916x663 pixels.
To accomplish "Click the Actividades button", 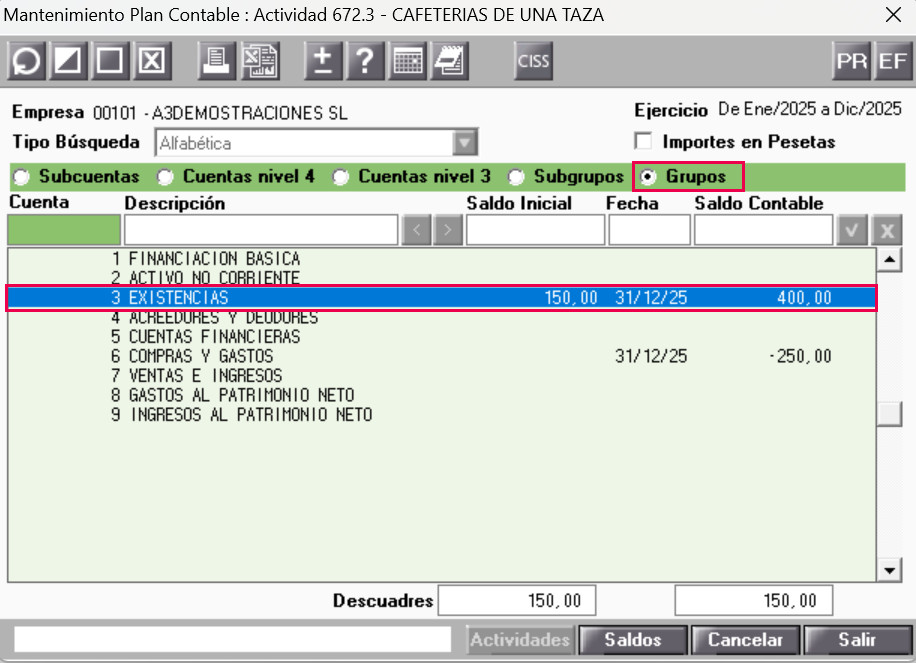I will coord(520,640).
